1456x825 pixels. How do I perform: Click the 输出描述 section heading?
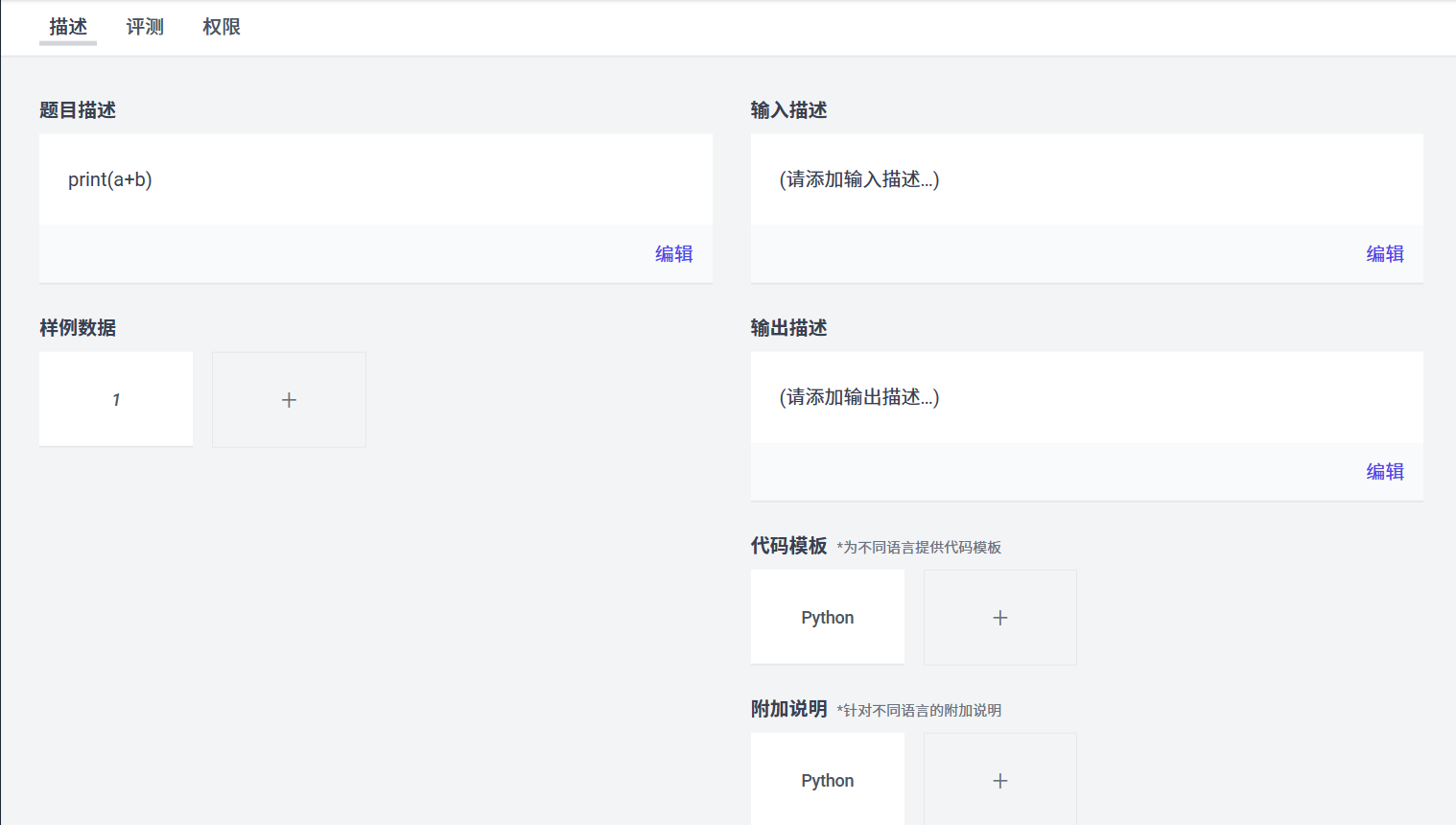coord(788,328)
